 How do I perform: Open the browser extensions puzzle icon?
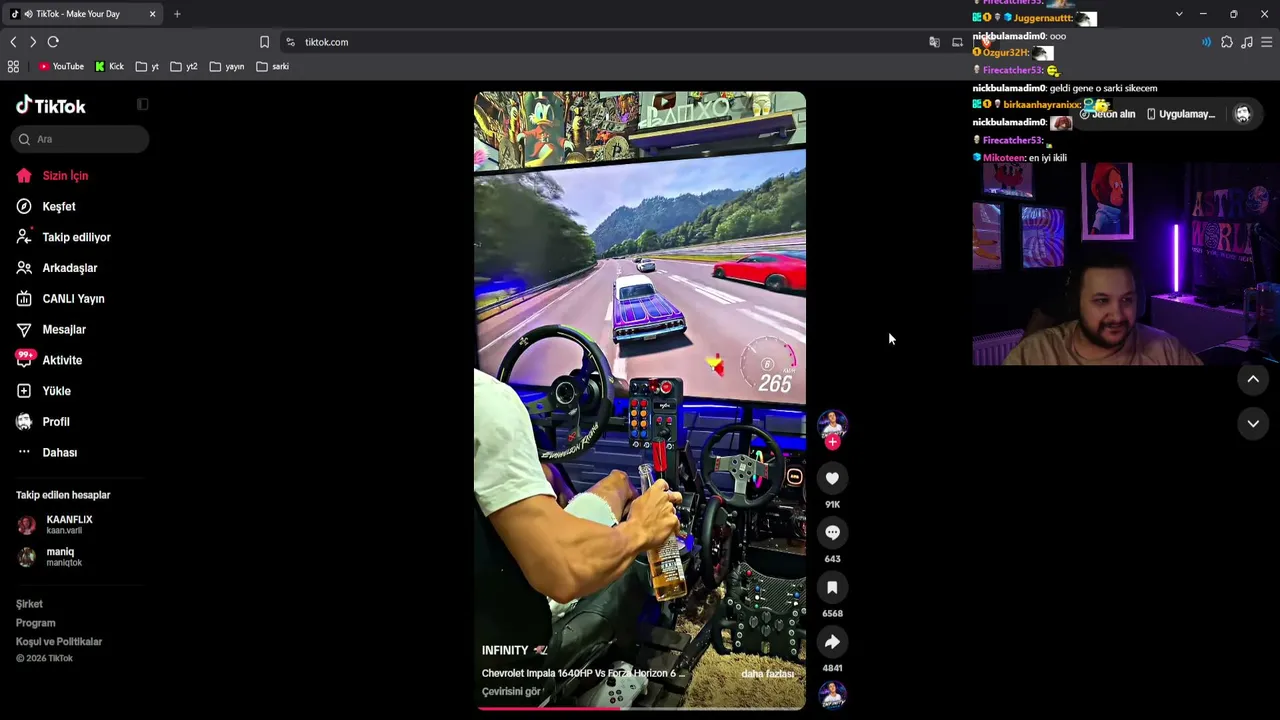(1227, 42)
